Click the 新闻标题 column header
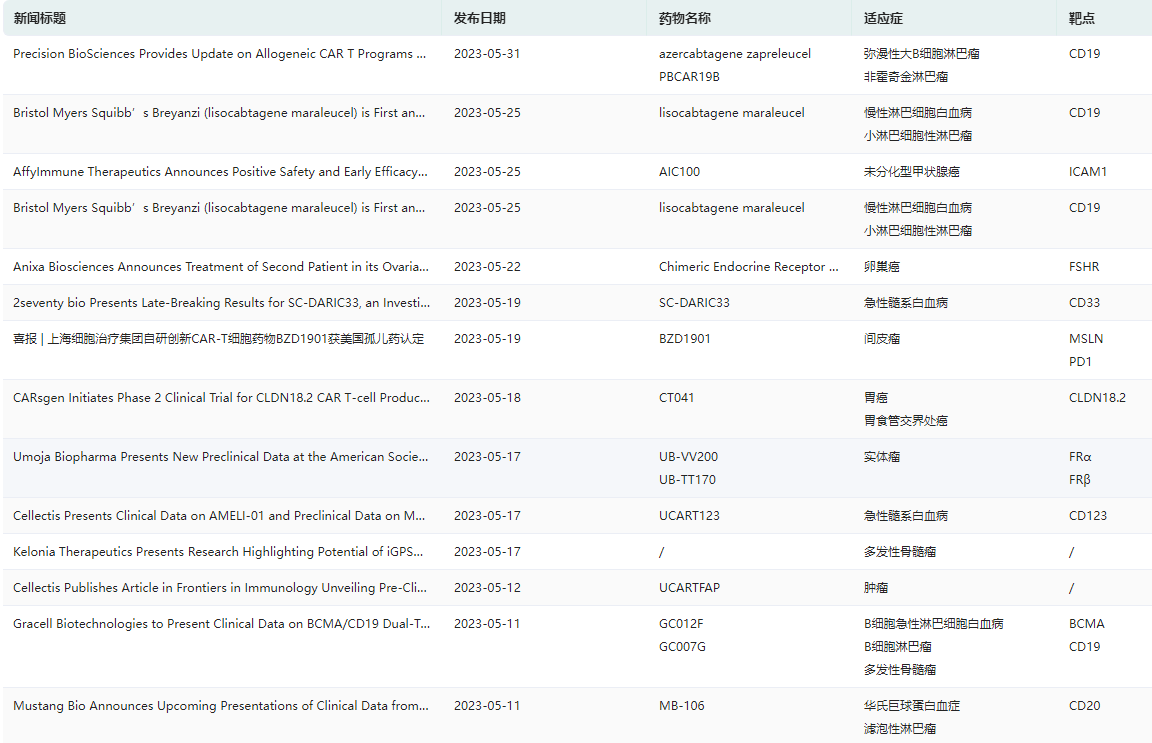This screenshot has width=1152, height=743. click(40, 18)
